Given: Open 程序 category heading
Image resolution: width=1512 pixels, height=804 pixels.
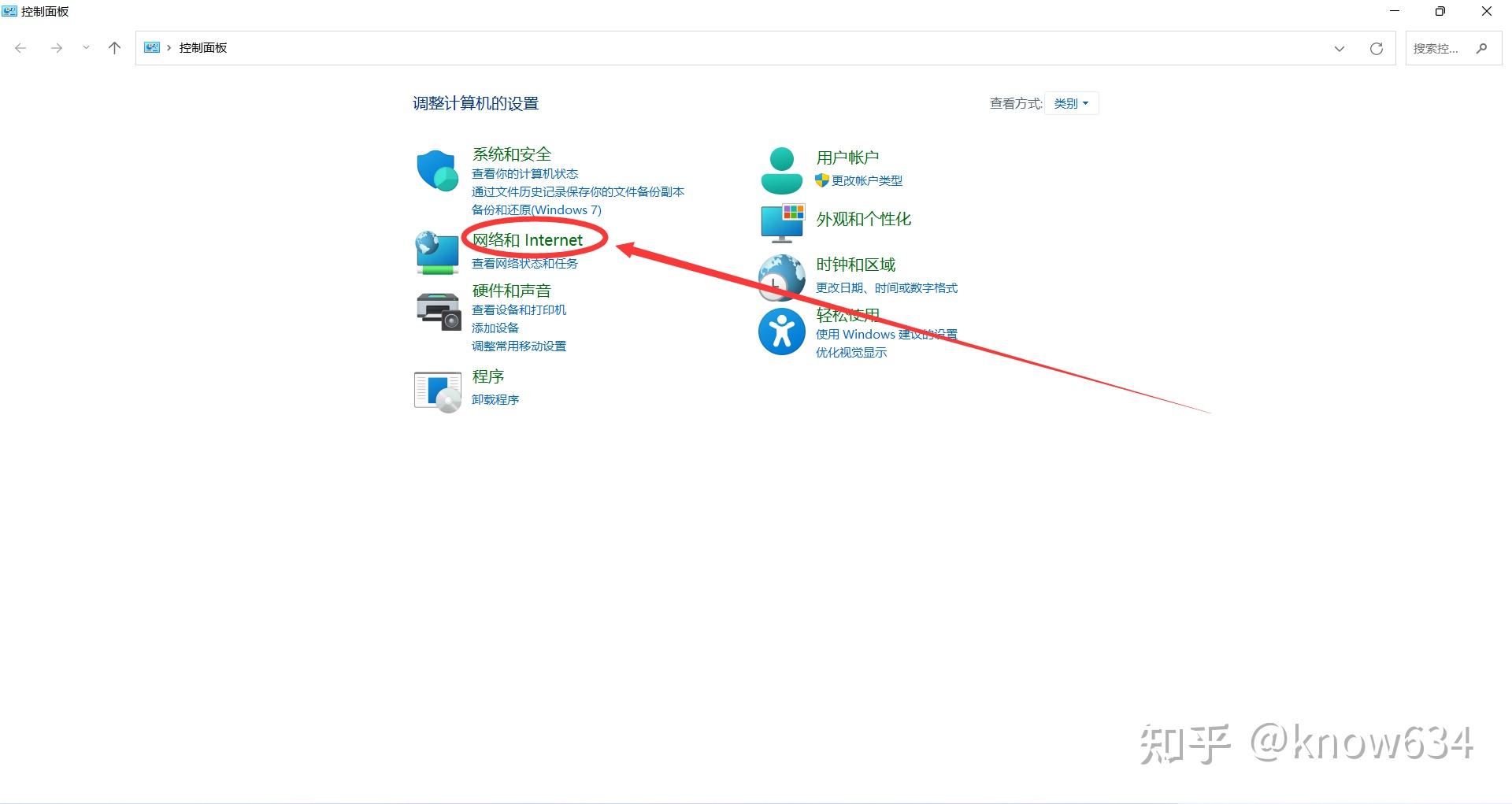Looking at the screenshot, I should click(488, 376).
